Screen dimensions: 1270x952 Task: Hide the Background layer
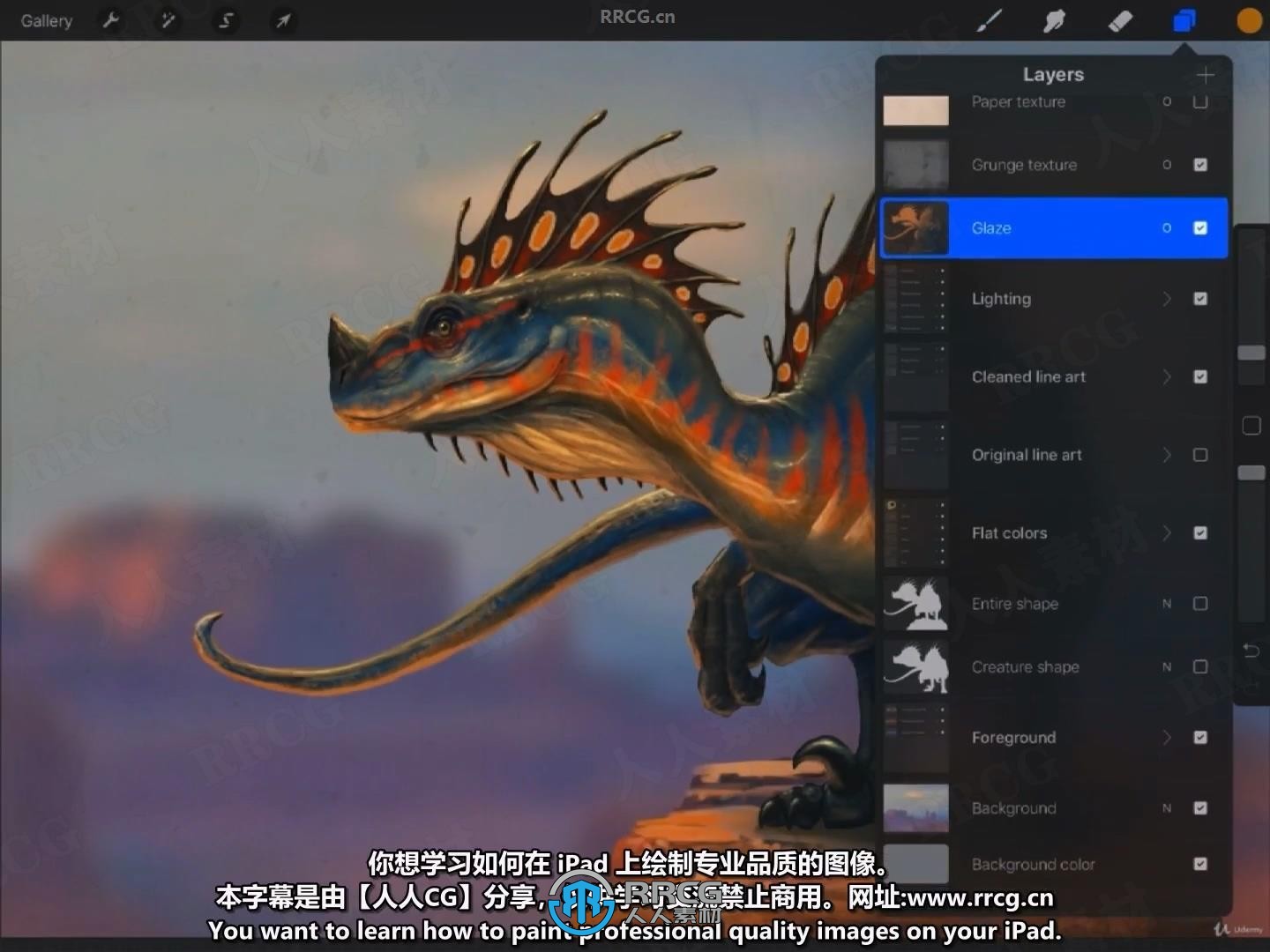pos(1200,807)
